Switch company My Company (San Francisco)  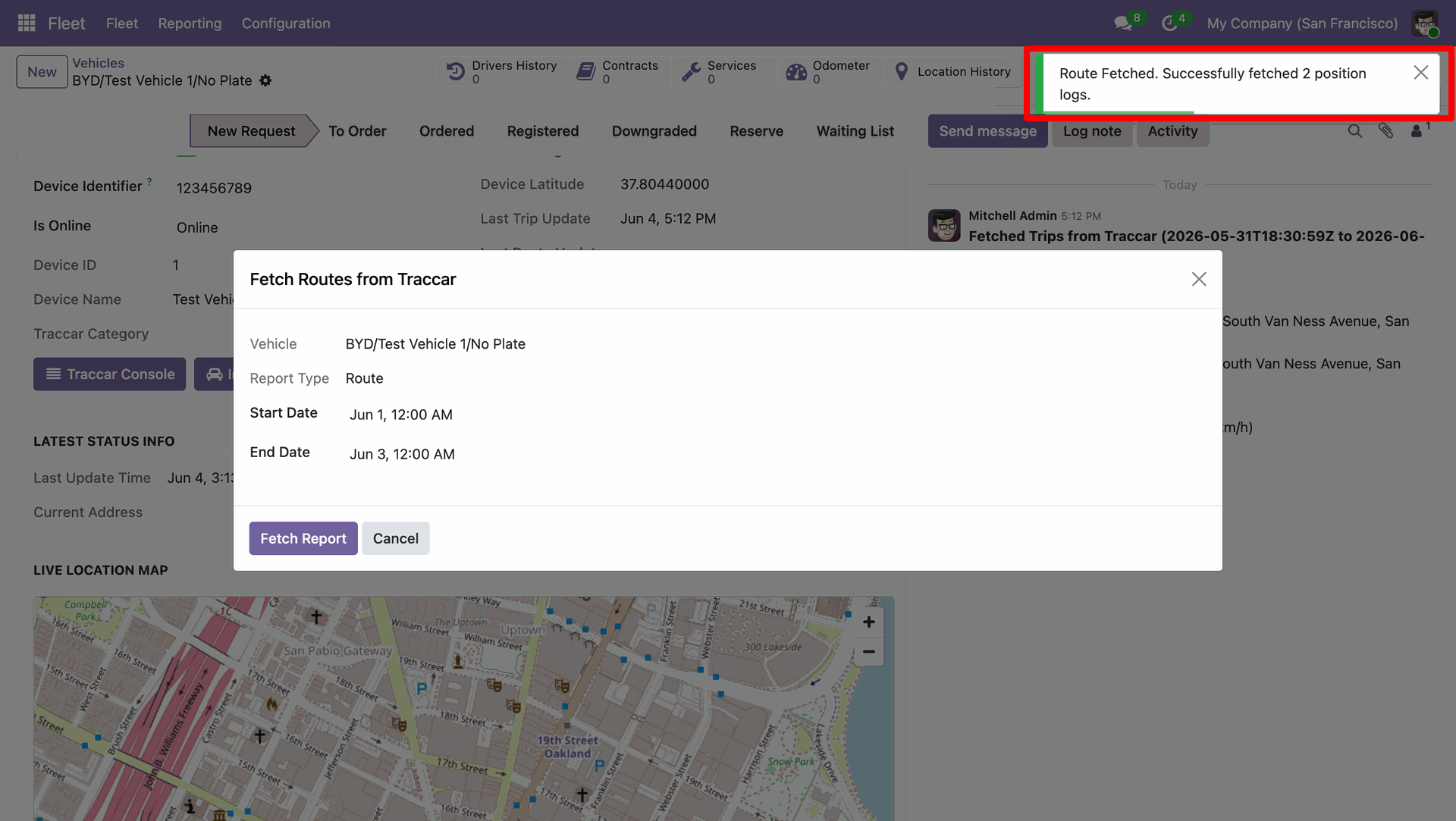pos(1302,24)
